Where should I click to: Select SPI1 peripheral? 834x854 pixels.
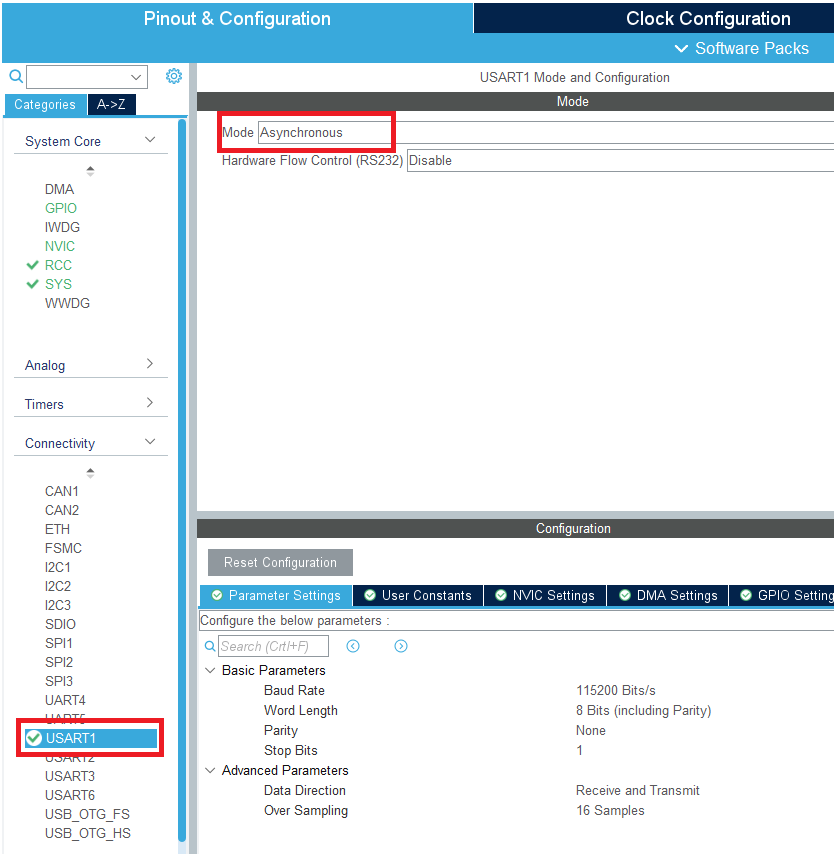[x=59, y=643]
